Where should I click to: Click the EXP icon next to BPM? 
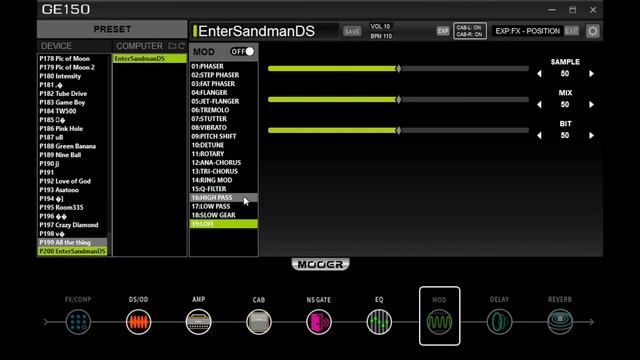tap(443, 31)
